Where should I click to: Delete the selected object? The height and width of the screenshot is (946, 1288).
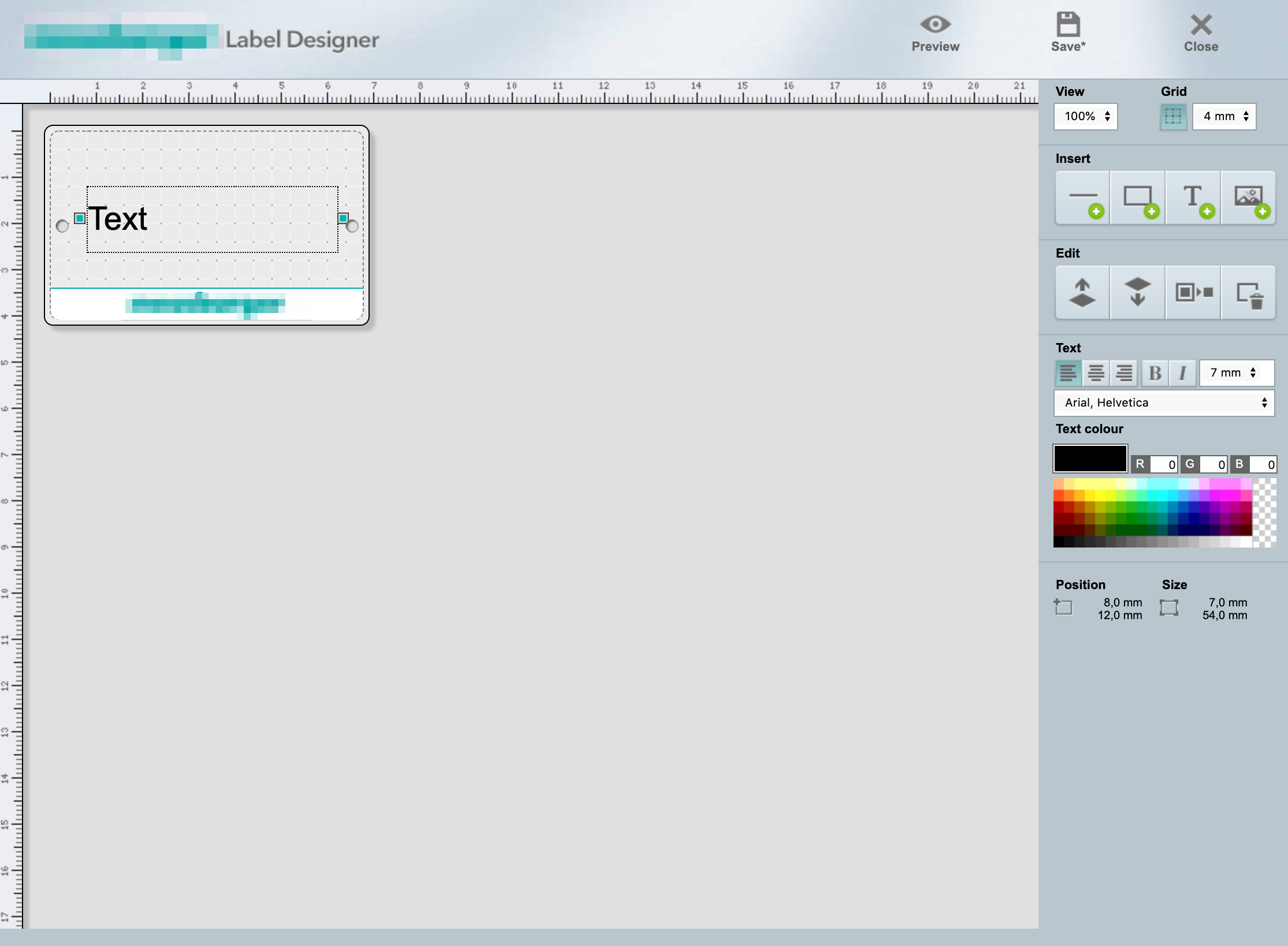pyautogui.click(x=1248, y=293)
